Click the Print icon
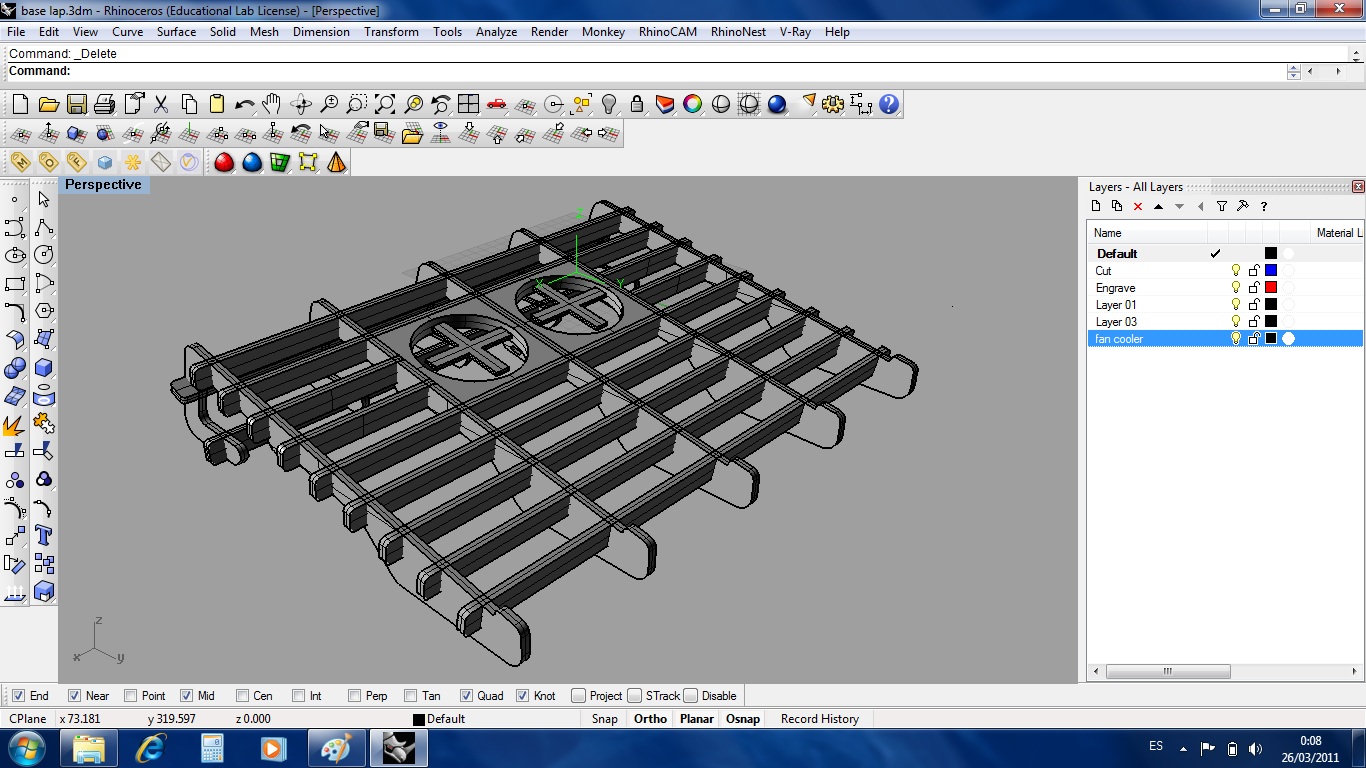This screenshot has height=768, width=1366. 104,104
